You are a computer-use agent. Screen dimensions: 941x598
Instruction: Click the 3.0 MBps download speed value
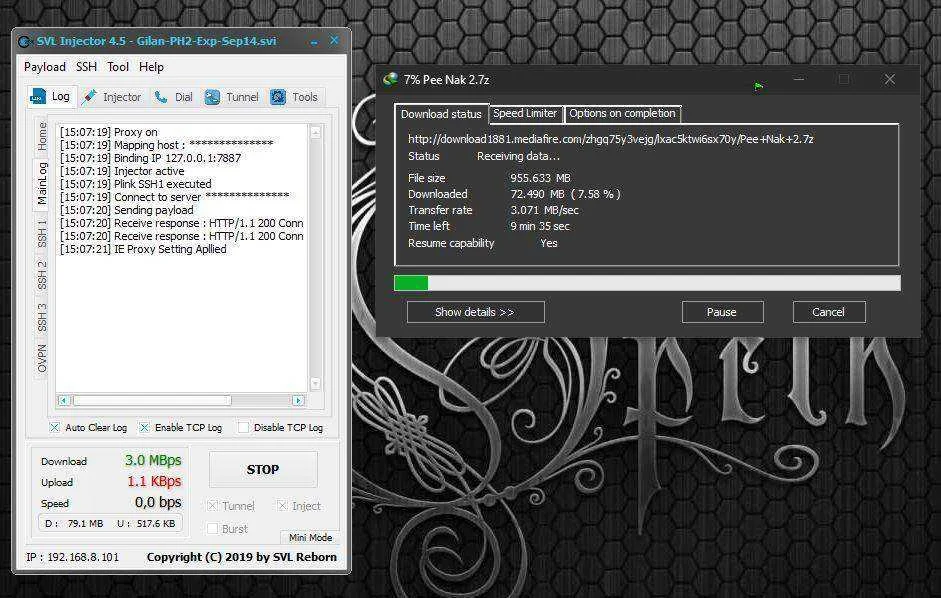[x=153, y=461]
